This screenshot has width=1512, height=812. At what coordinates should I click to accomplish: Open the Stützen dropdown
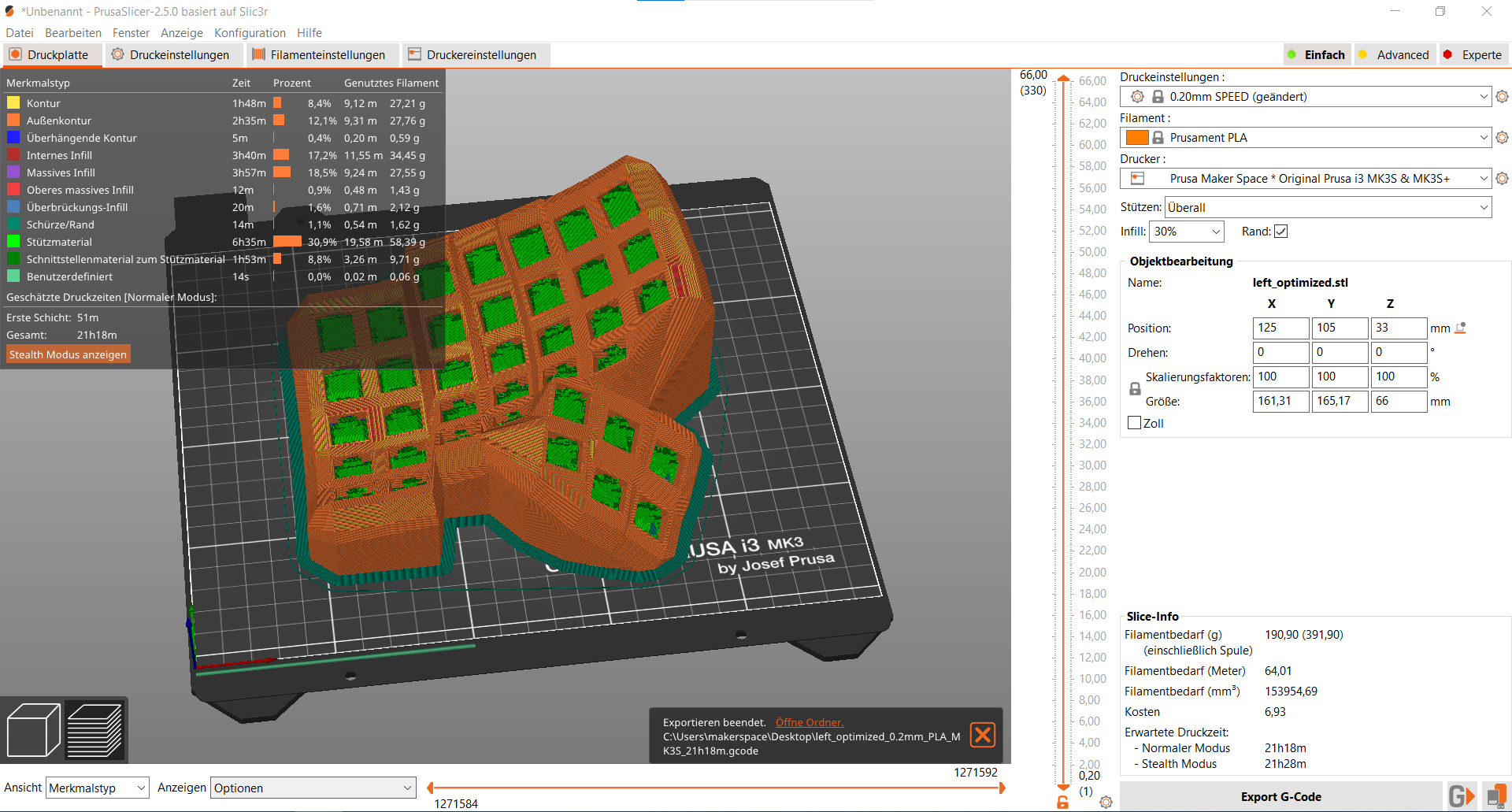point(1328,208)
